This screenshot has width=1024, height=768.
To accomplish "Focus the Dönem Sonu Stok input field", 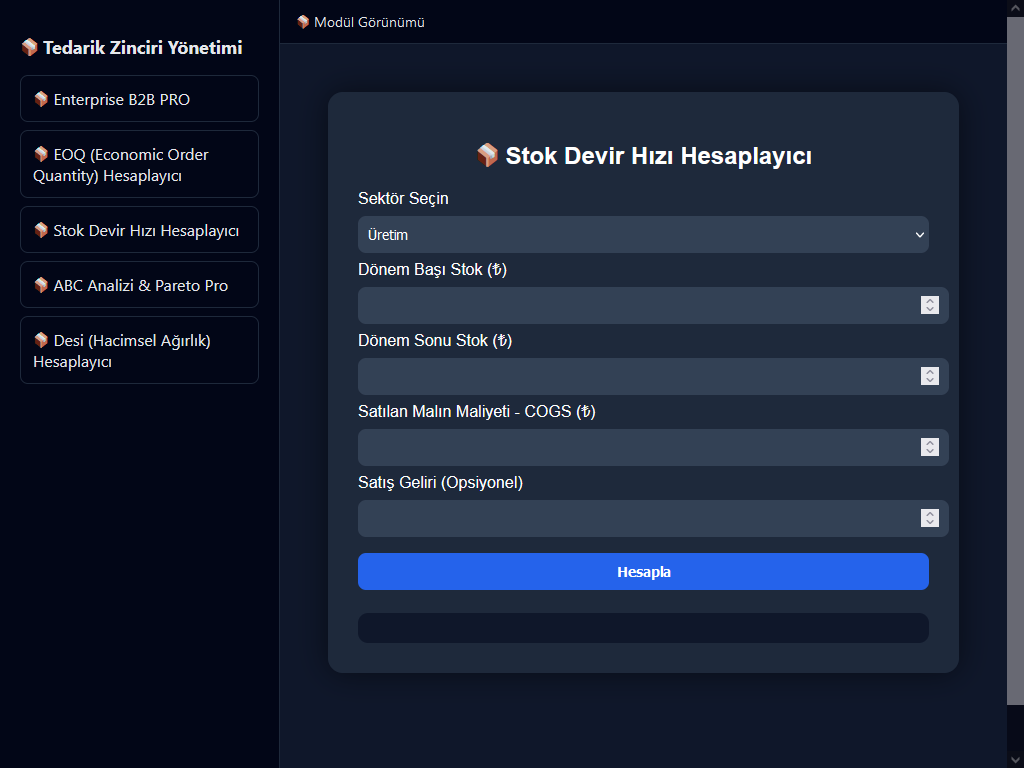I will tap(637, 376).
